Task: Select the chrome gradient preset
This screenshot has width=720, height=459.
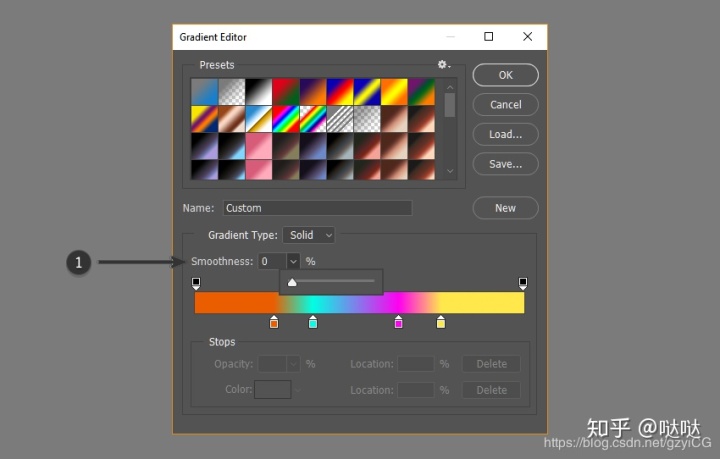Action: click(x=259, y=119)
